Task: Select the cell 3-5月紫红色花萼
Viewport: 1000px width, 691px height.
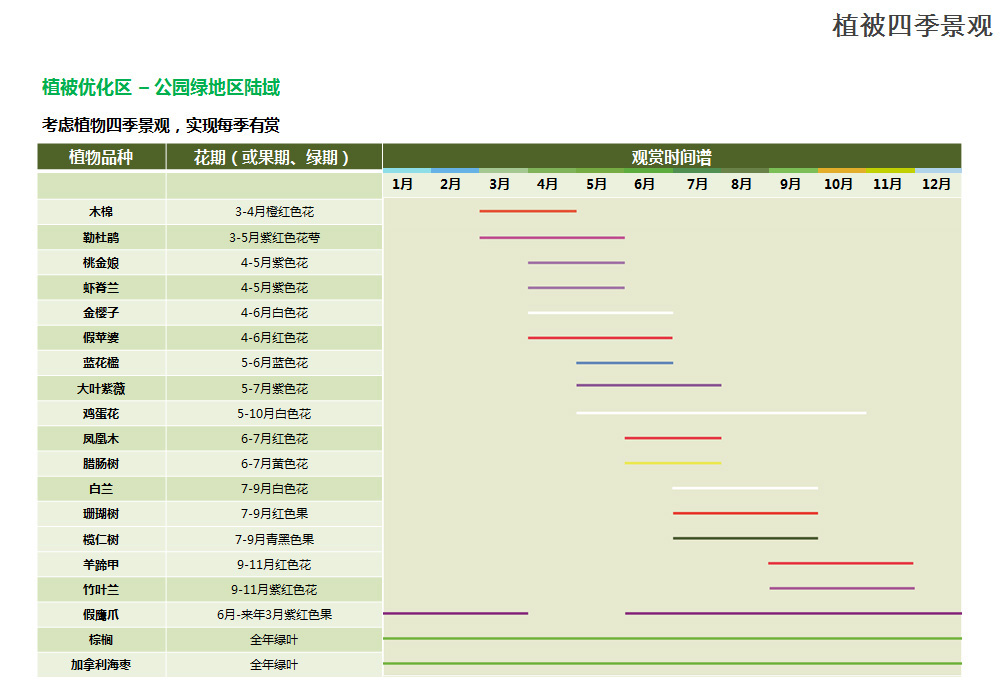Action: [274, 237]
